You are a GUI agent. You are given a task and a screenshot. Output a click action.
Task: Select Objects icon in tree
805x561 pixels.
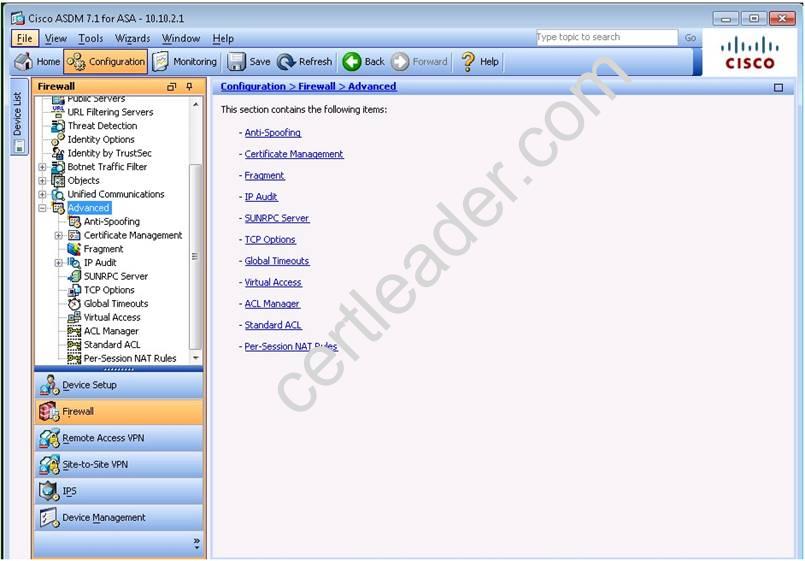(x=58, y=181)
